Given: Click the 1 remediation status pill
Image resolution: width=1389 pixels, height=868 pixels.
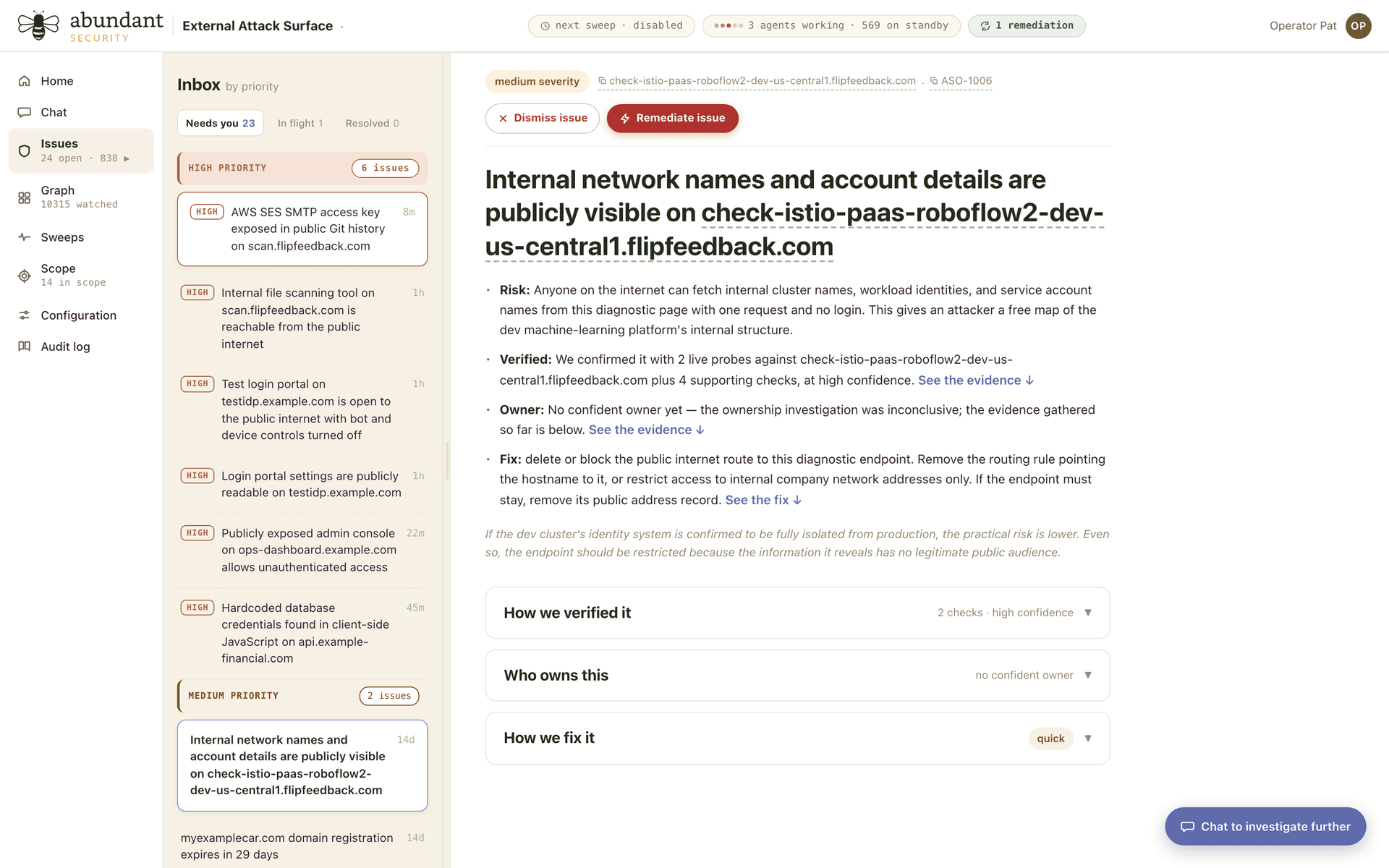Looking at the screenshot, I should click(x=1027, y=26).
